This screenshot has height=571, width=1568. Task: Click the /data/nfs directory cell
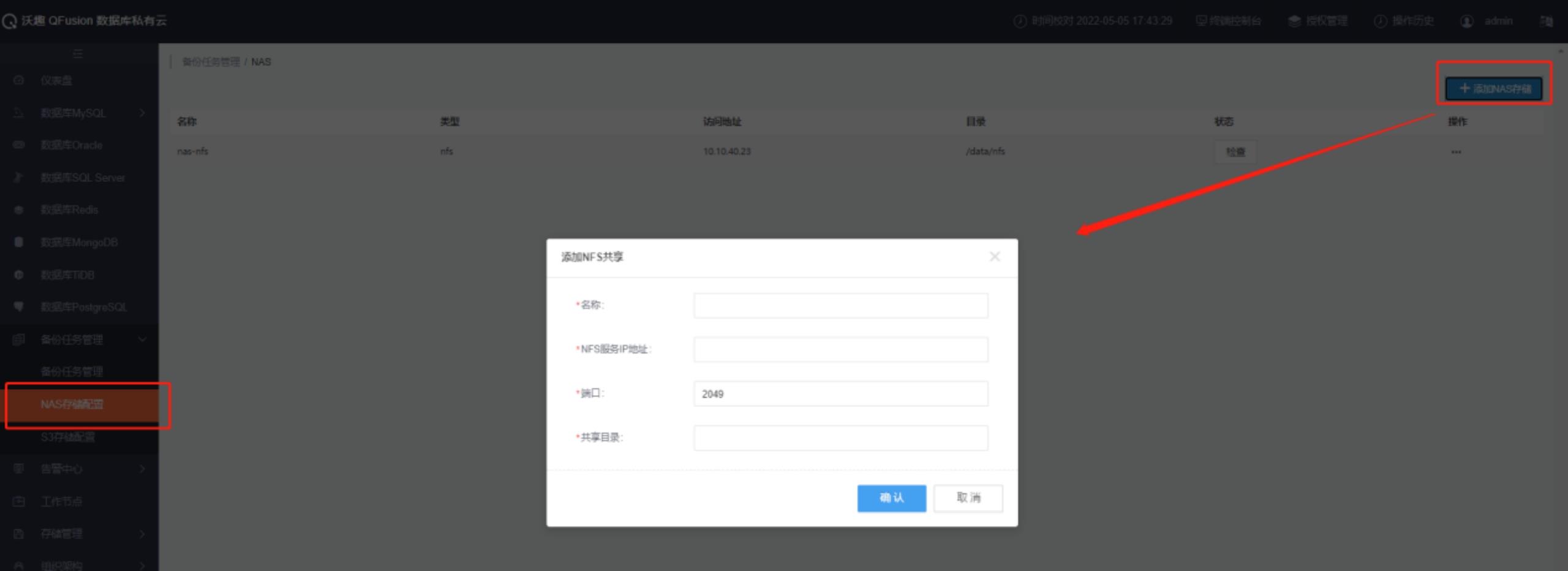click(x=985, y=151)
